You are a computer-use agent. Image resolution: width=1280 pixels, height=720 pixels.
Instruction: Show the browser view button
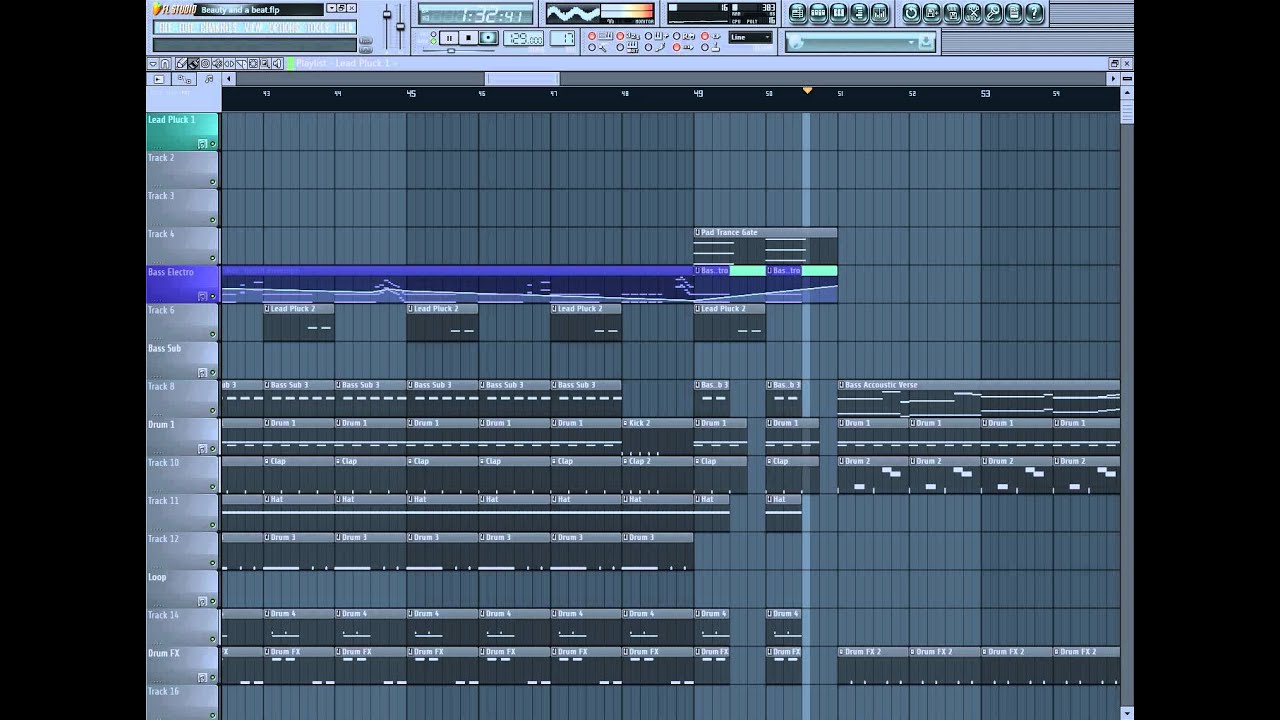click(859, 13)
